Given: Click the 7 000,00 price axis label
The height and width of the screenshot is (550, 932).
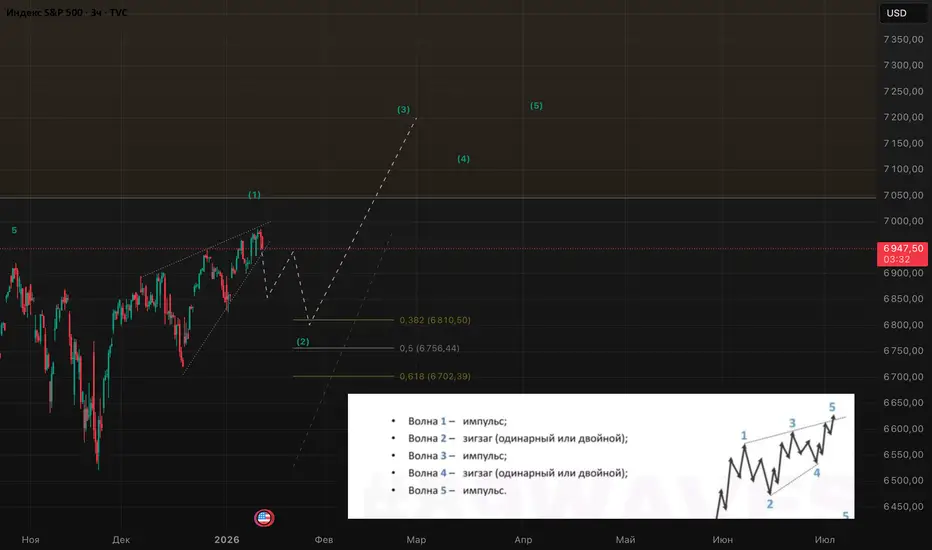Looking at the screenshot, I should (903, 221).
